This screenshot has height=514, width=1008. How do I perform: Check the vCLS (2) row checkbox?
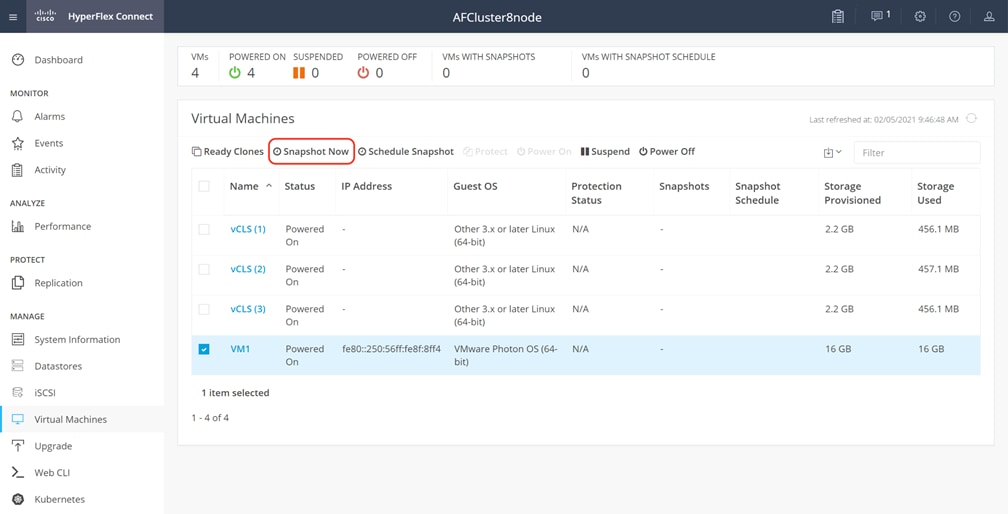coord(204,269)
